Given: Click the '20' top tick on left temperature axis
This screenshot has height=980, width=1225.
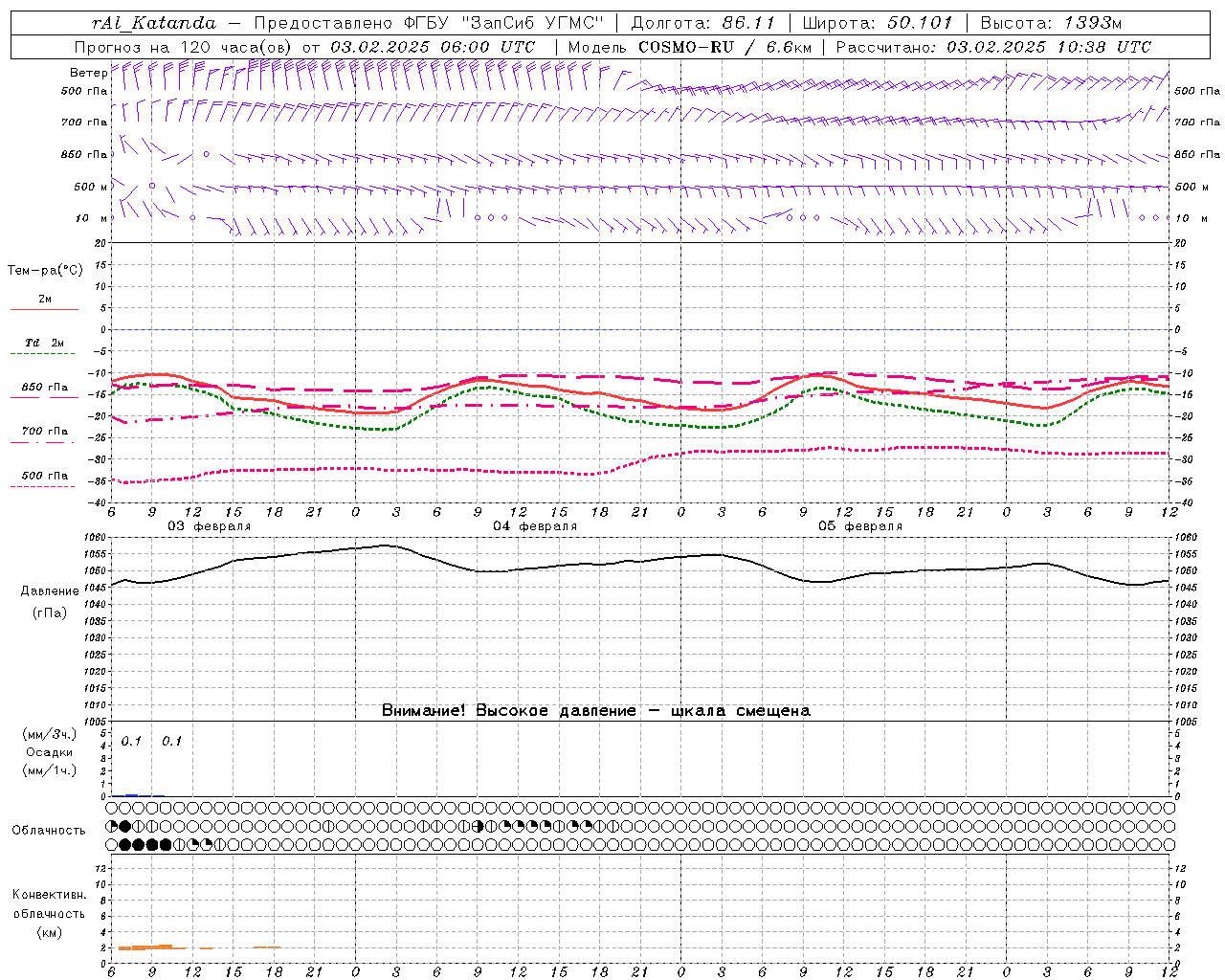Looking at the screenshot, I should pos(102,243).
